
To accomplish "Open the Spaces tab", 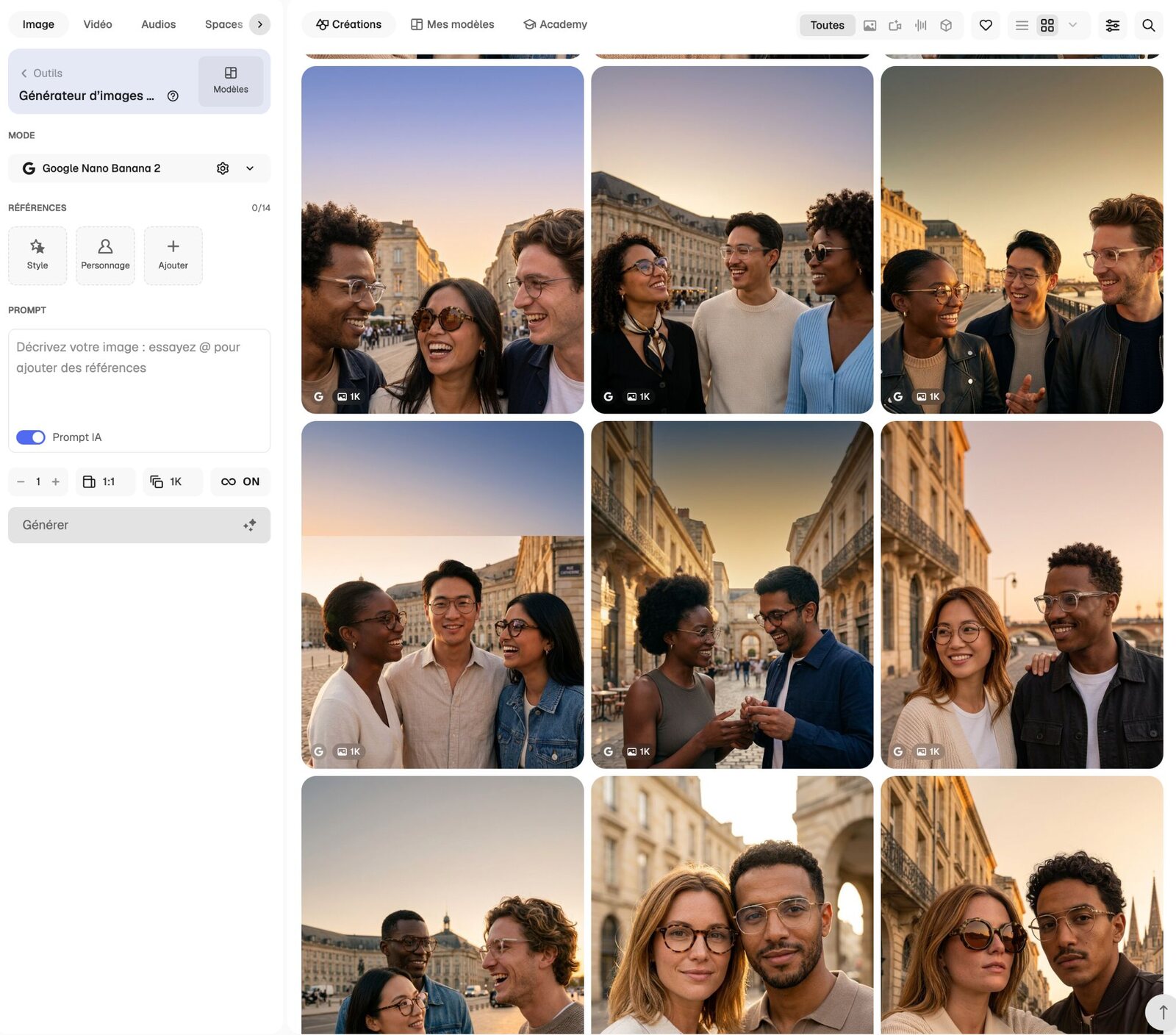I will tap(223, 24).
